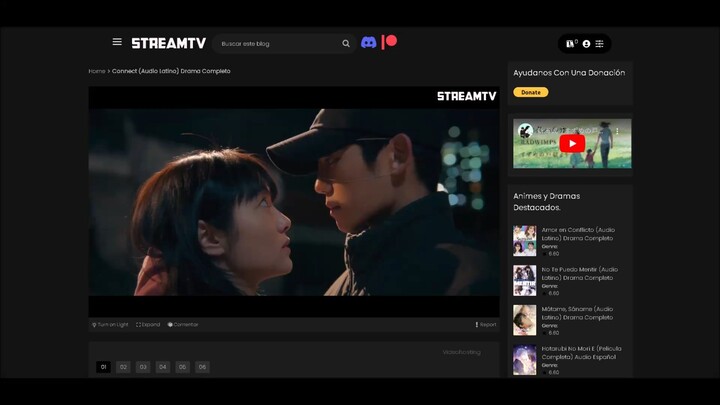Image resolution: width=720 pixels, height=405 pixels.
Task: Select episode 05 tab
Action: (182, 367)
